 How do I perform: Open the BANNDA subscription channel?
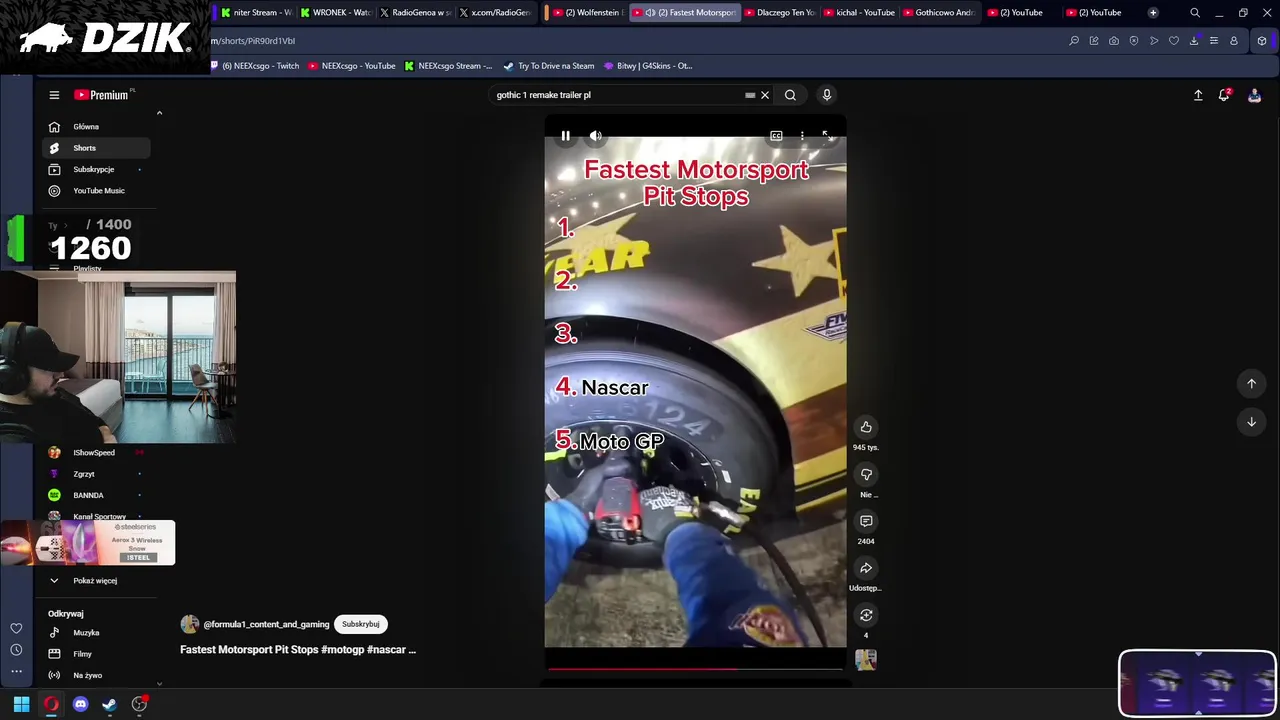96,495
